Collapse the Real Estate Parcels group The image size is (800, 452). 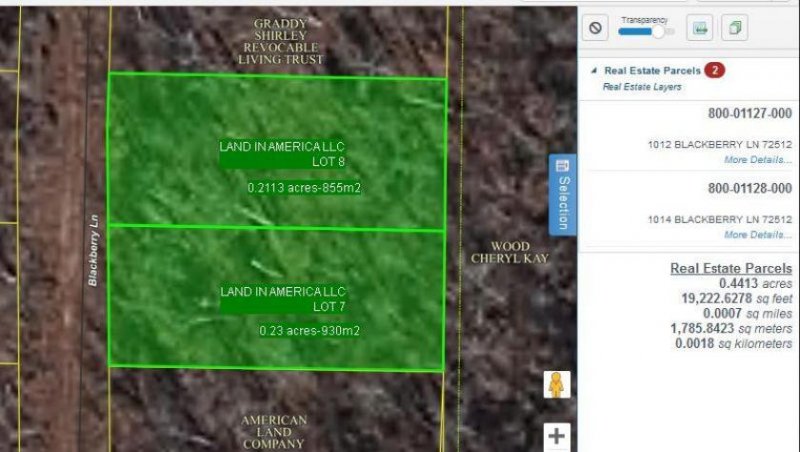click(x=594, y=71)
